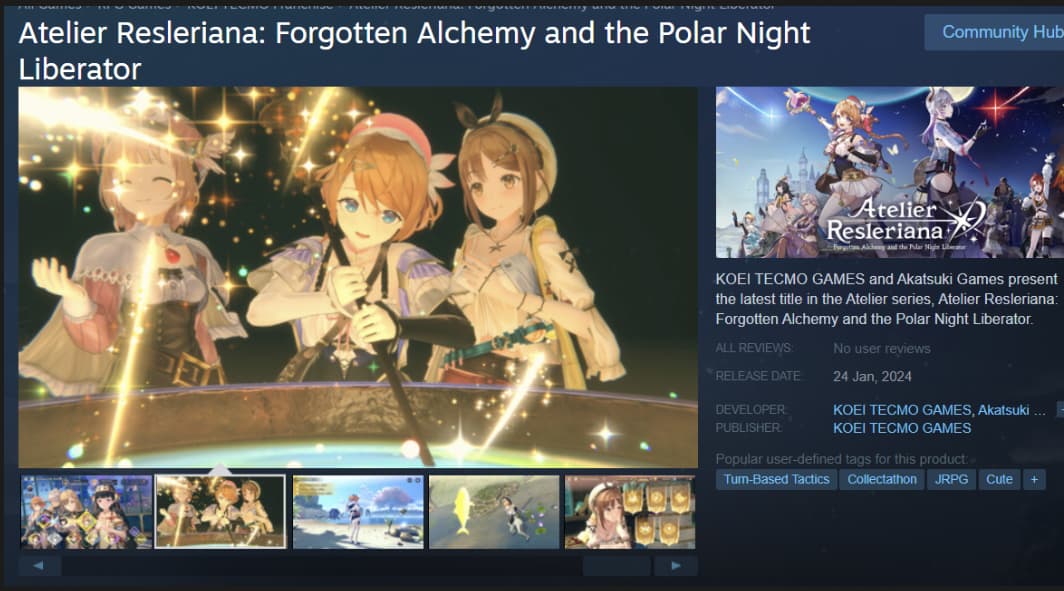Select the group character party thumbnail
This screenshot has height=591, width=1064.
pos(86,512)
